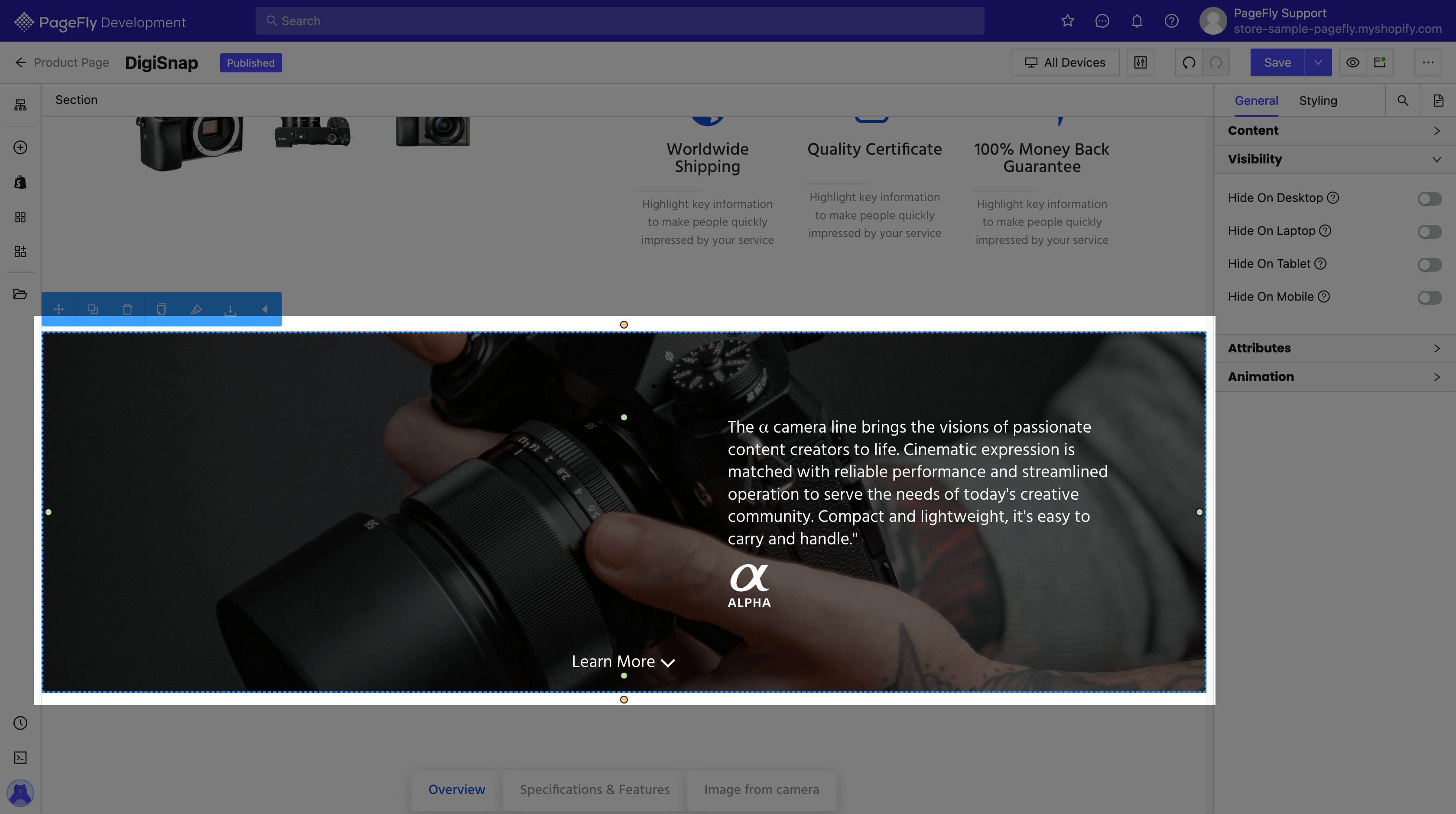The width and height of the screenshot is (1456, 814).
Task: Open notifications bell icon
Action: coord(1137,21)
